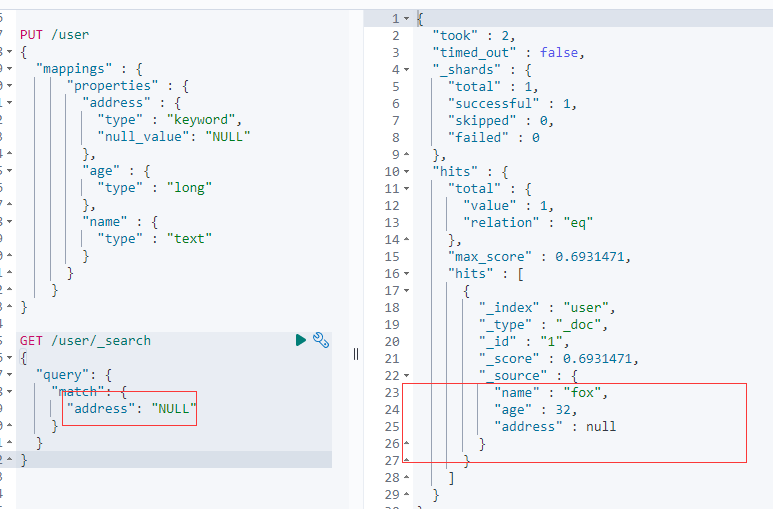Screen dimensions: 773x509
Task: Click line number 15 in response gutter
Action: coord(392,256)
